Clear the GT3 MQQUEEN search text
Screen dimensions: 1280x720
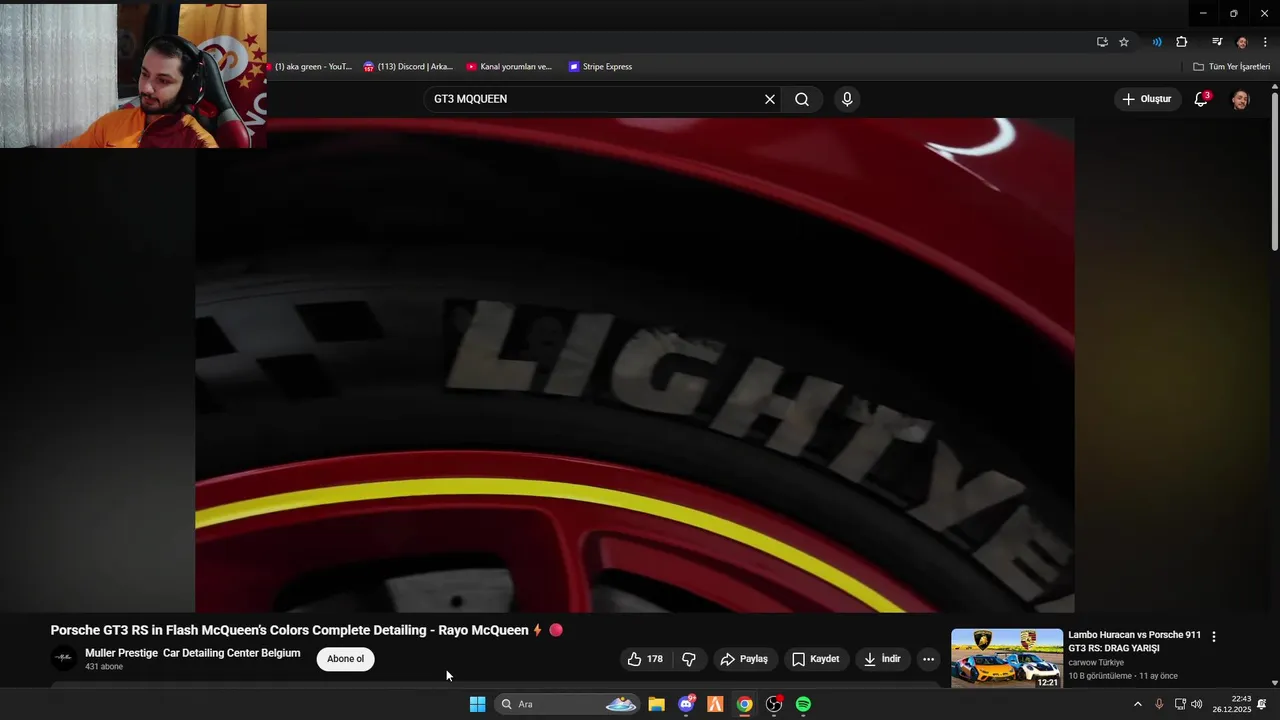(770, 99)
